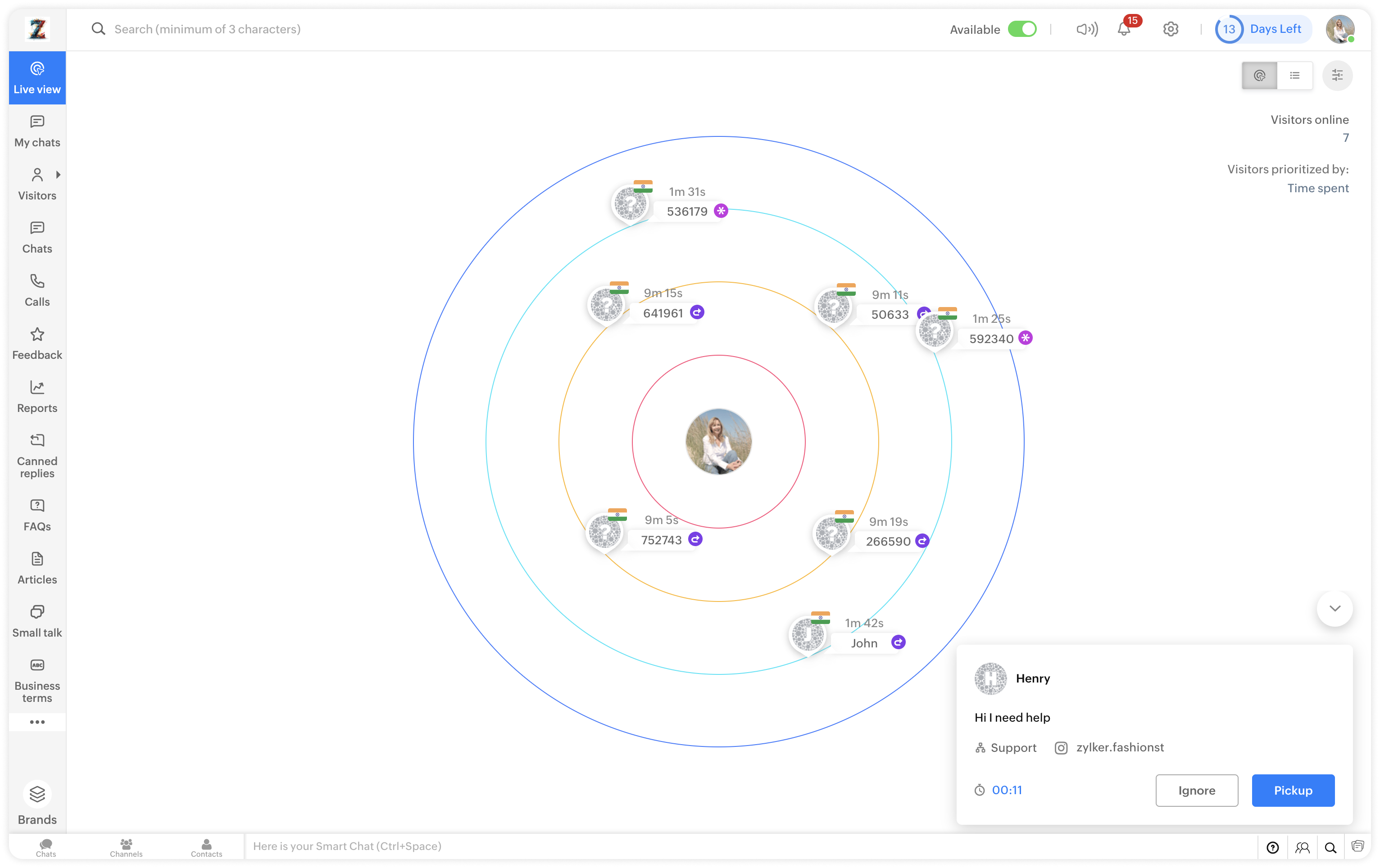
Task: Open the settings gear icon
Action: point(1170,29)
